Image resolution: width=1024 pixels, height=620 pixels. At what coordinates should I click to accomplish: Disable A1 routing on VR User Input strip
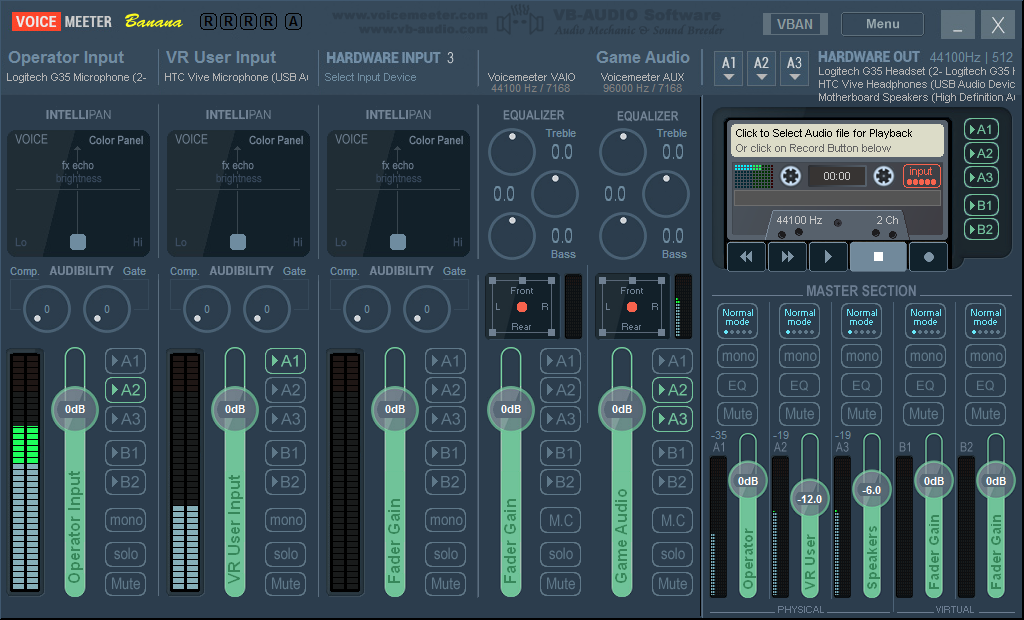tap(285, 361)
